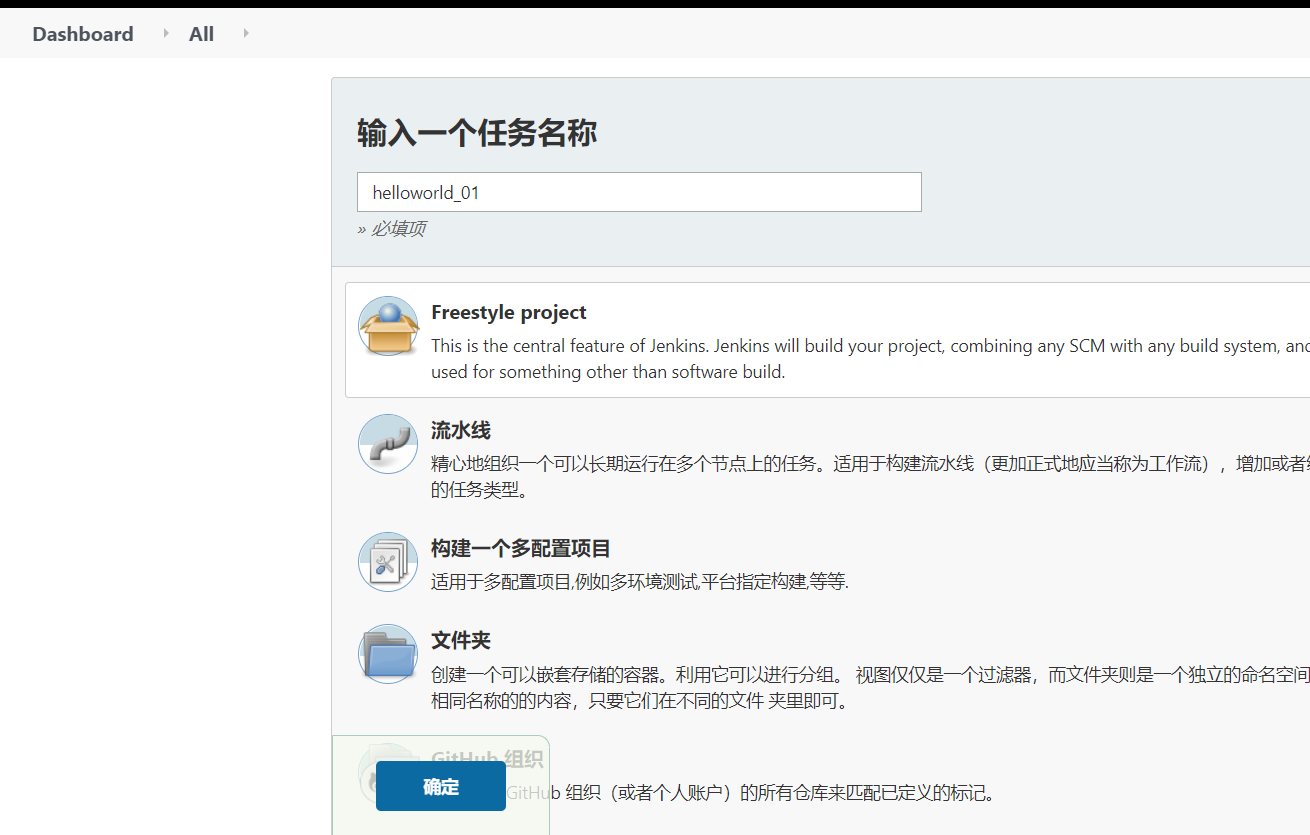Viewport: 1310px width, 835px height.
Task: Click the 文件夹 folder icon
Action: click(388, 654)
